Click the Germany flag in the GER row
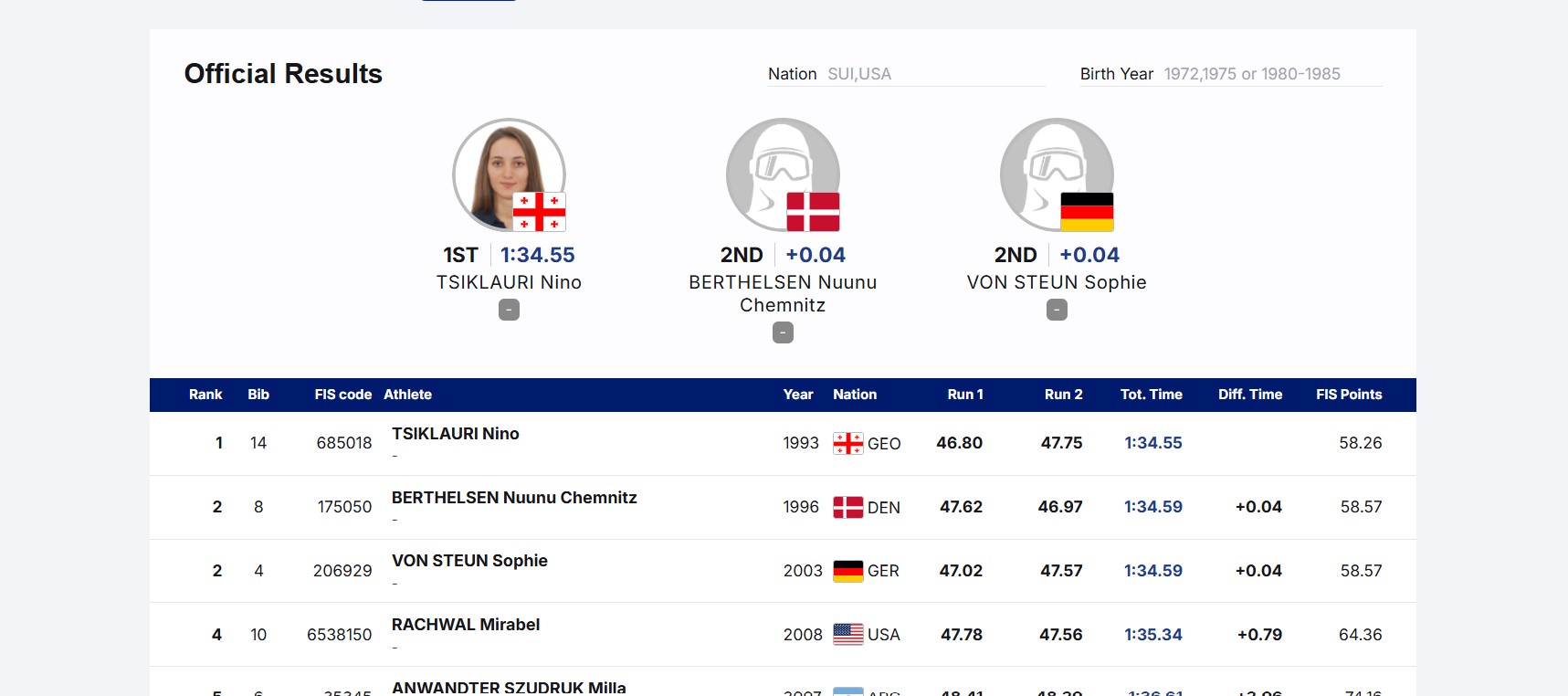 click(x=847, y=571)
